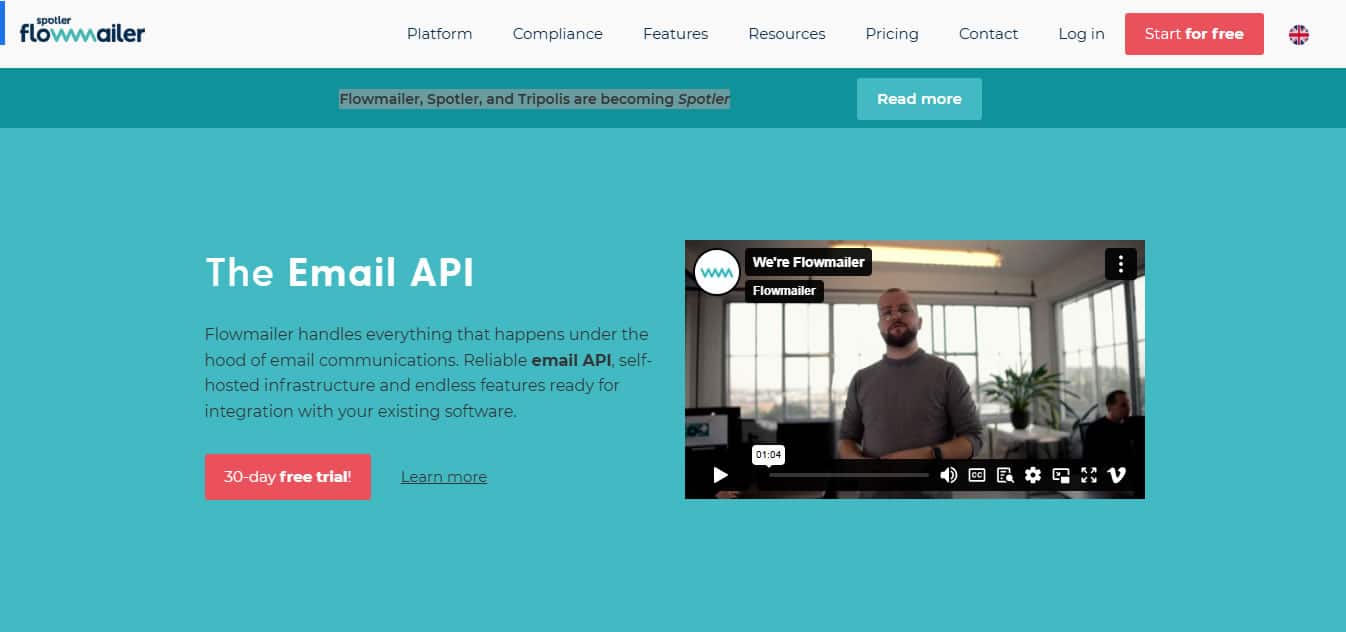Image resolution: width=1346 pixels, height=632 pixels.
Task: Click the Read more banner button
Action: (x=918, y=99)
